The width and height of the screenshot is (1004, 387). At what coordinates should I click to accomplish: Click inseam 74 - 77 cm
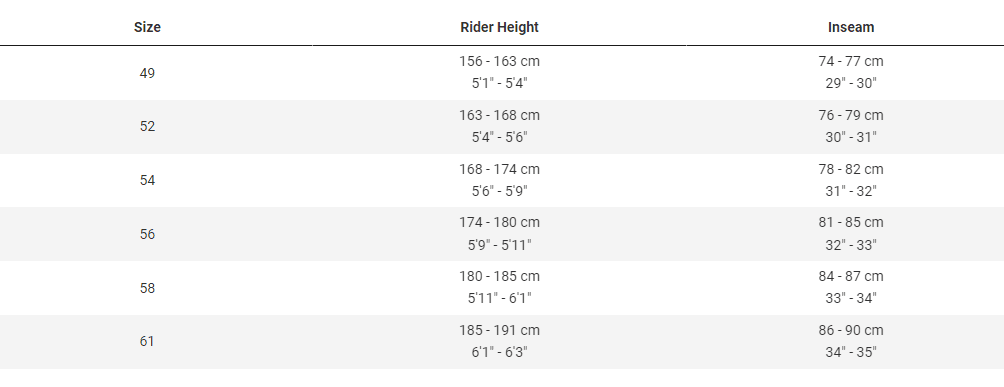click(x=850, y=62)
